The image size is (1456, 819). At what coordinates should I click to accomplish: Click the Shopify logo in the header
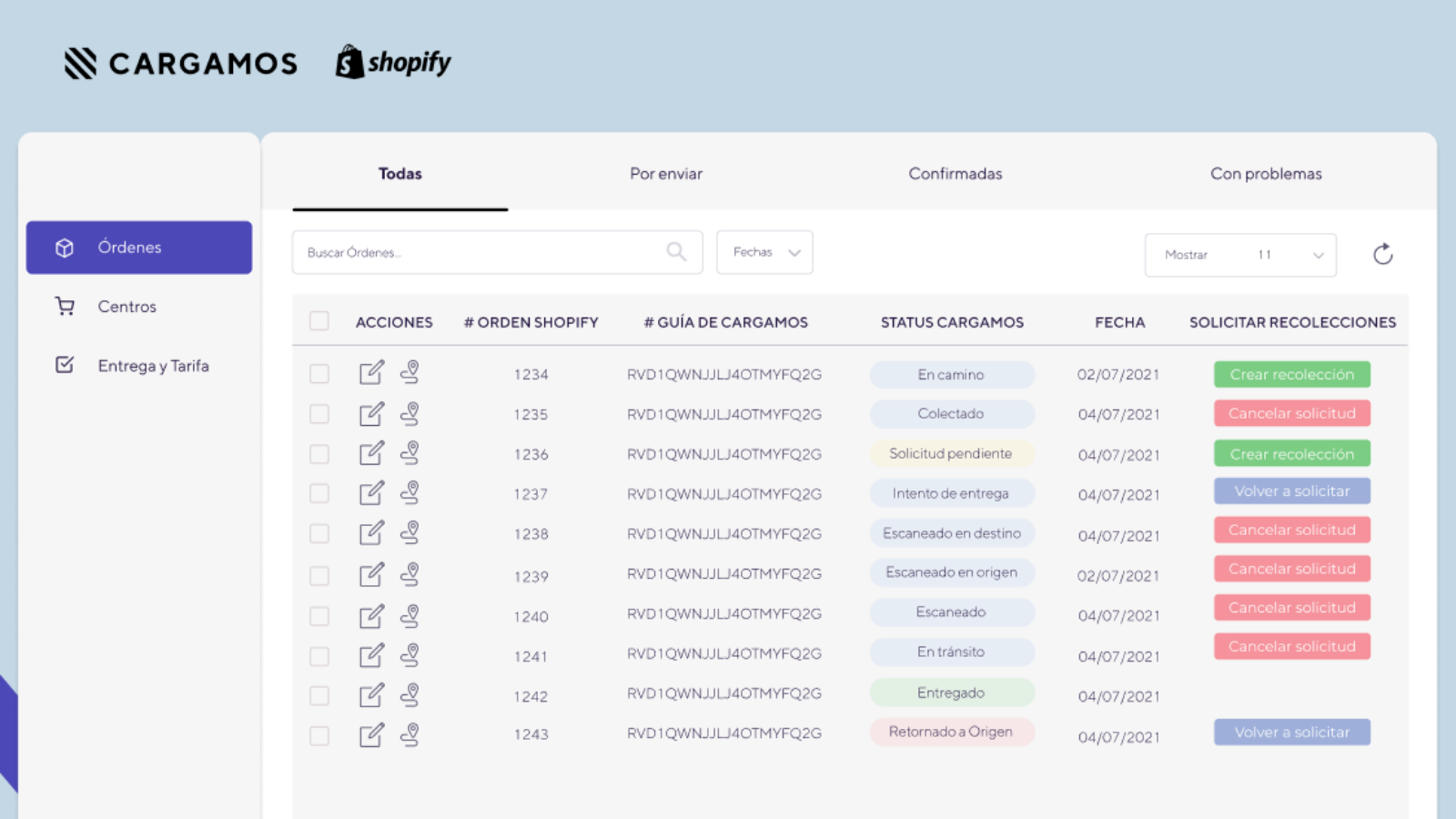click(x=393, y=63)
